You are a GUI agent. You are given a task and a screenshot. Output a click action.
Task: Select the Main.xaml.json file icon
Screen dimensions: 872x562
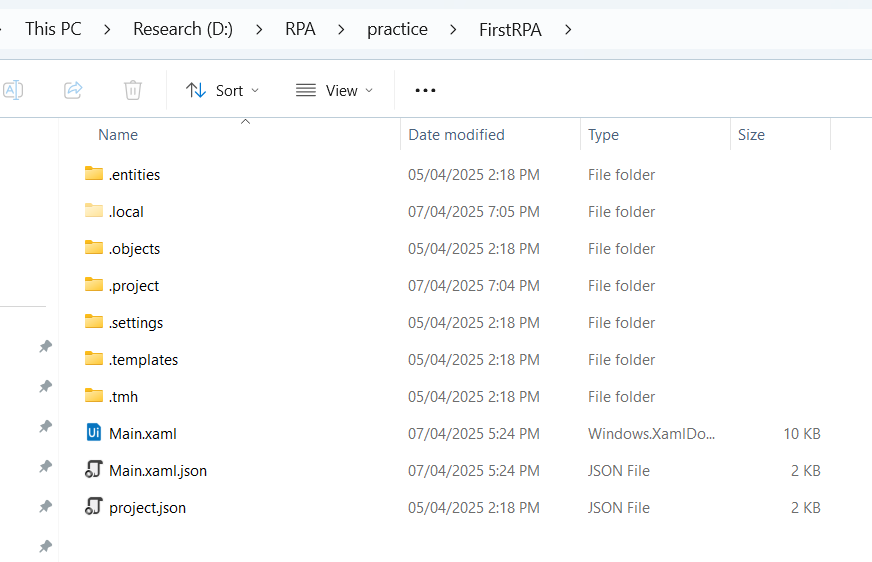pos(94,470)
